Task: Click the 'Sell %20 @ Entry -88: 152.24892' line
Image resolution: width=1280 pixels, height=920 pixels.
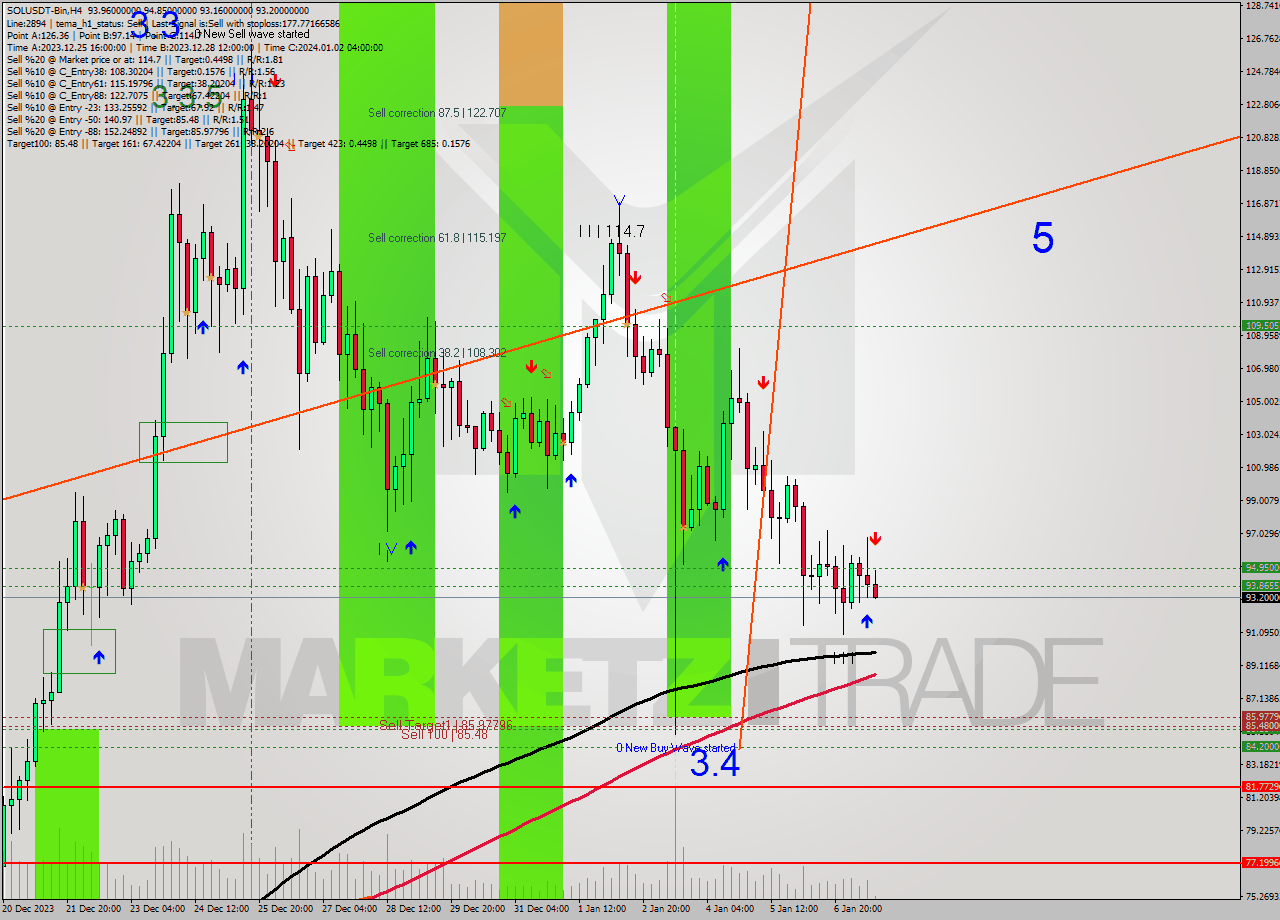Action: click(x=140, y=131)
